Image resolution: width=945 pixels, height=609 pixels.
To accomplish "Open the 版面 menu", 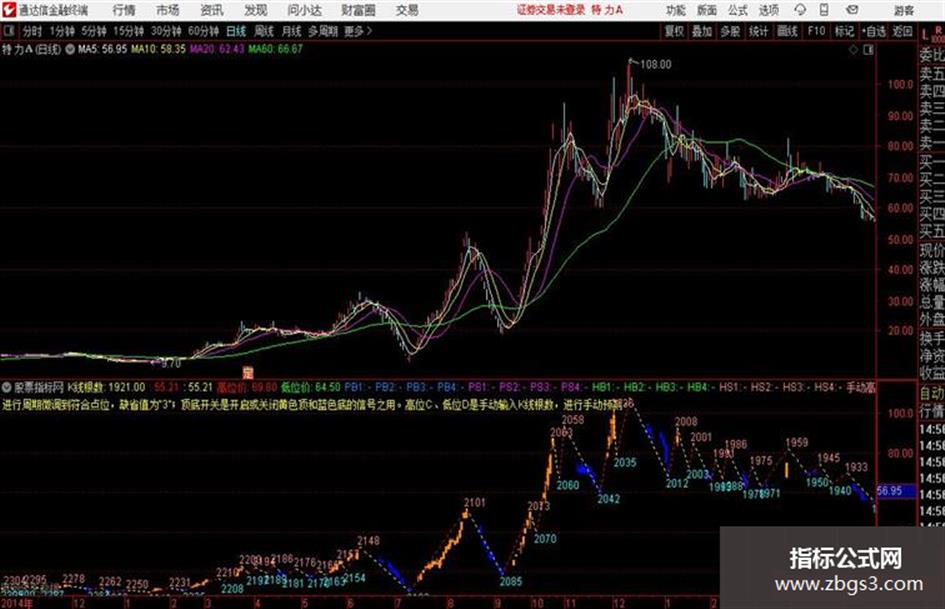I will coord(707,10).
